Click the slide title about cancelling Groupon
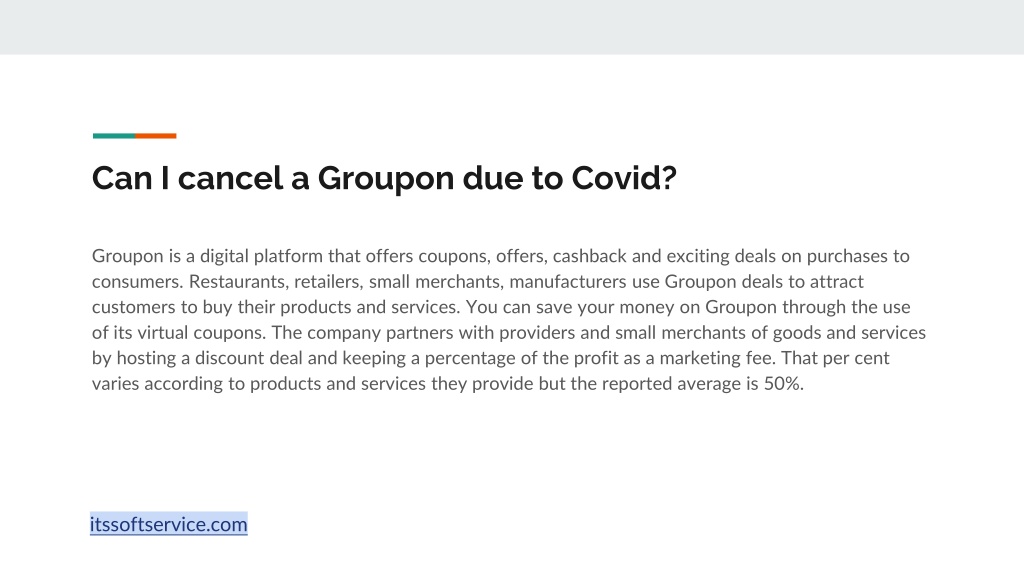1024x576 pixels. pos(384,178)
